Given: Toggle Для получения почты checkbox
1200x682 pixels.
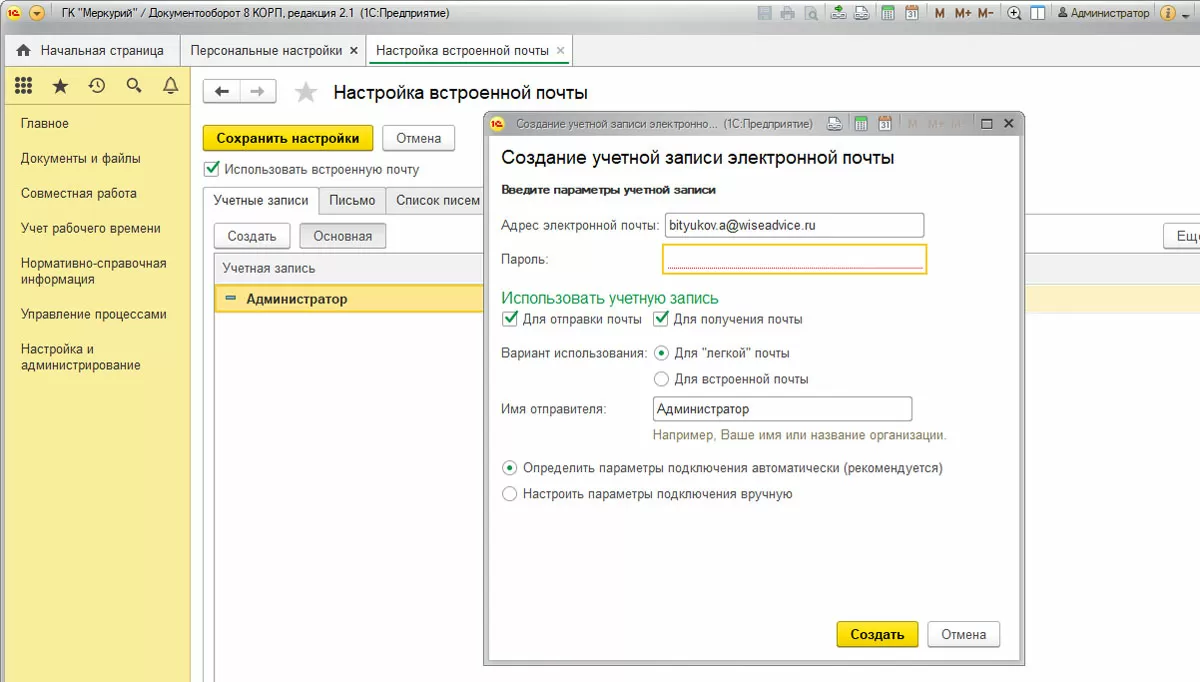Looking at the screenshot, I should click(x=660, y=319).
